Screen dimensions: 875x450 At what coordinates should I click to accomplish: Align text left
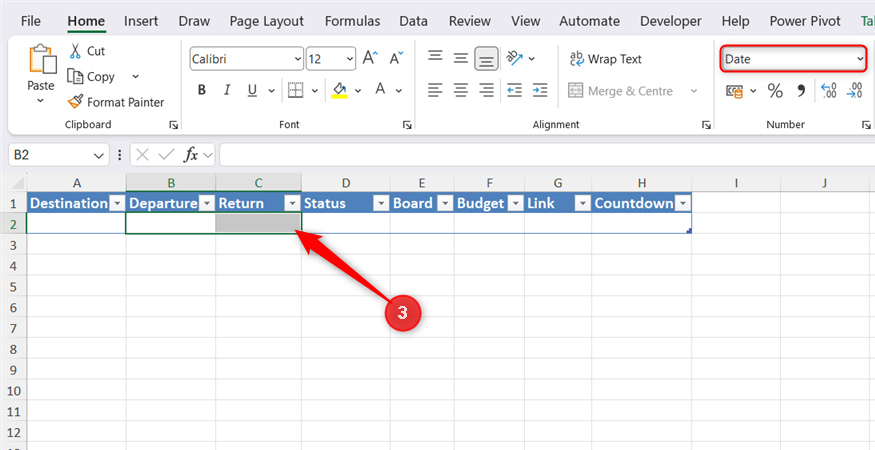pos(435,90)
